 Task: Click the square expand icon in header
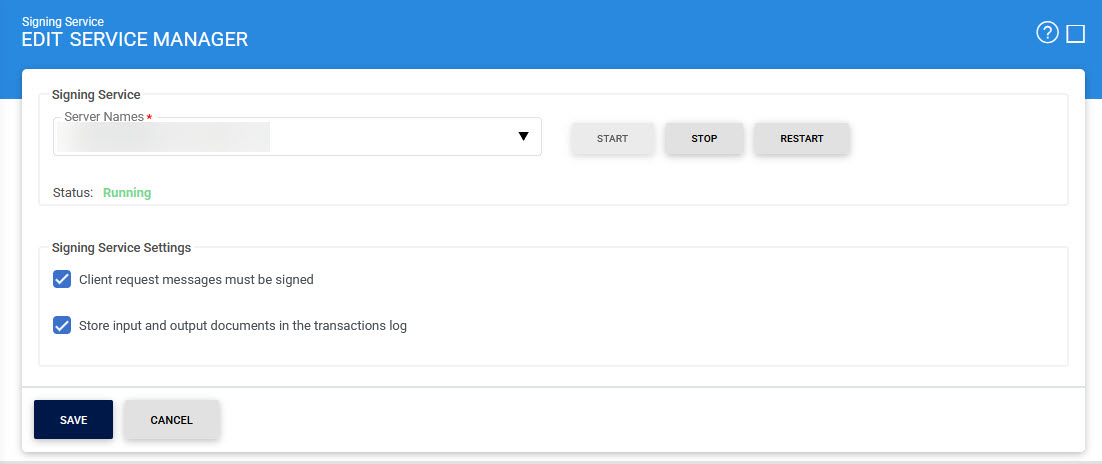click(x=1076, y=34)
